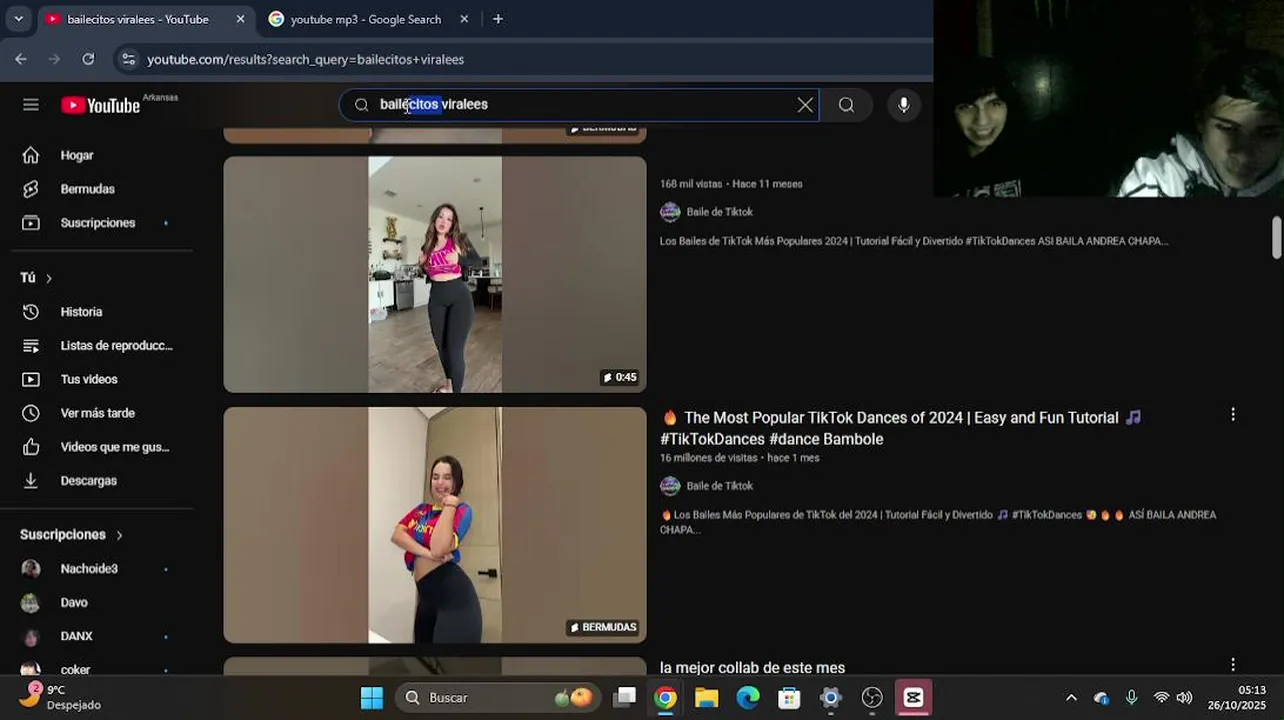This screenshot has height=720, width=1284.
Task: Close the youtube mp3 Google Search tab
Action: [x=464, y=19]
